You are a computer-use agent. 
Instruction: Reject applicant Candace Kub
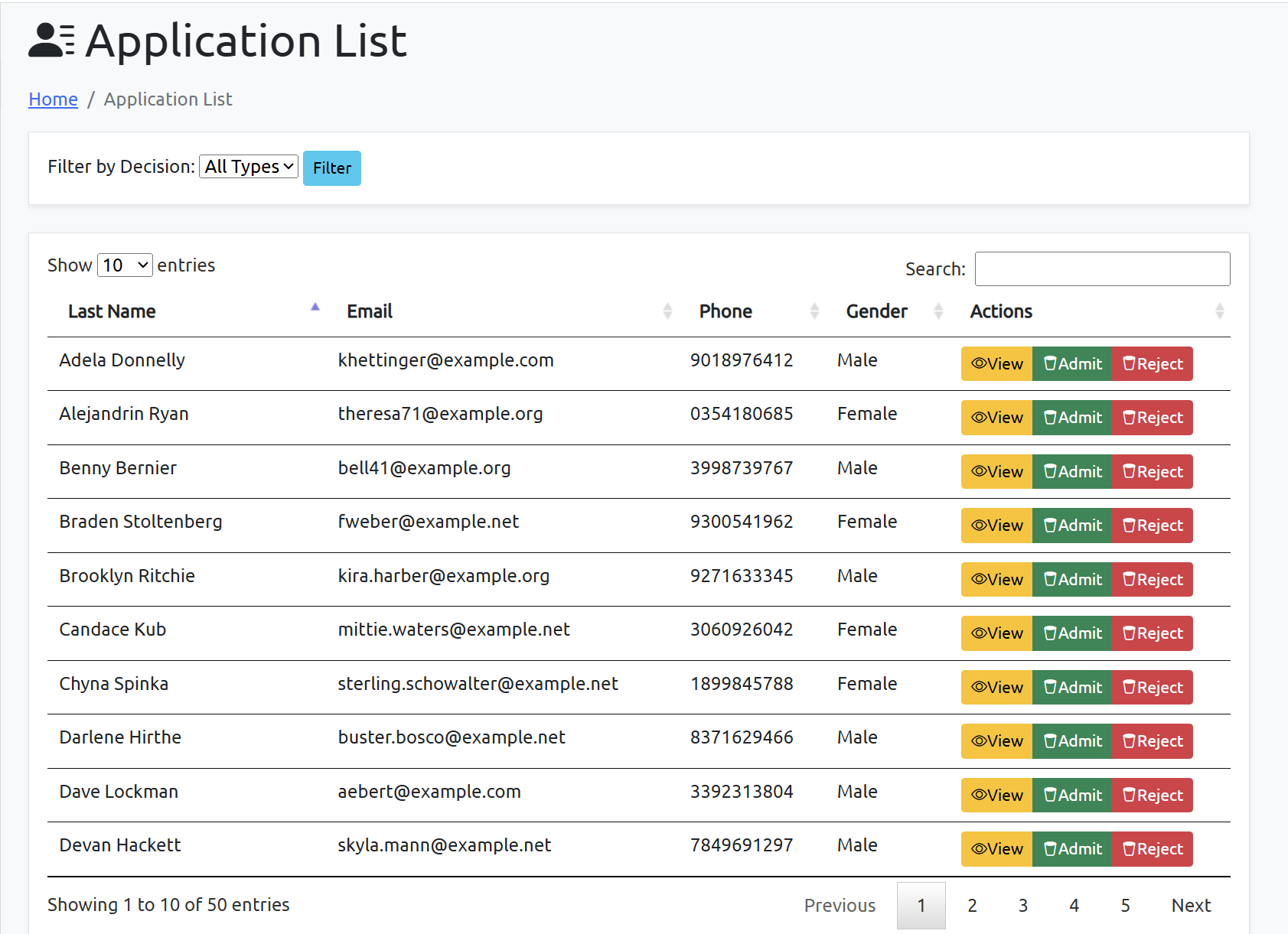1152,633
